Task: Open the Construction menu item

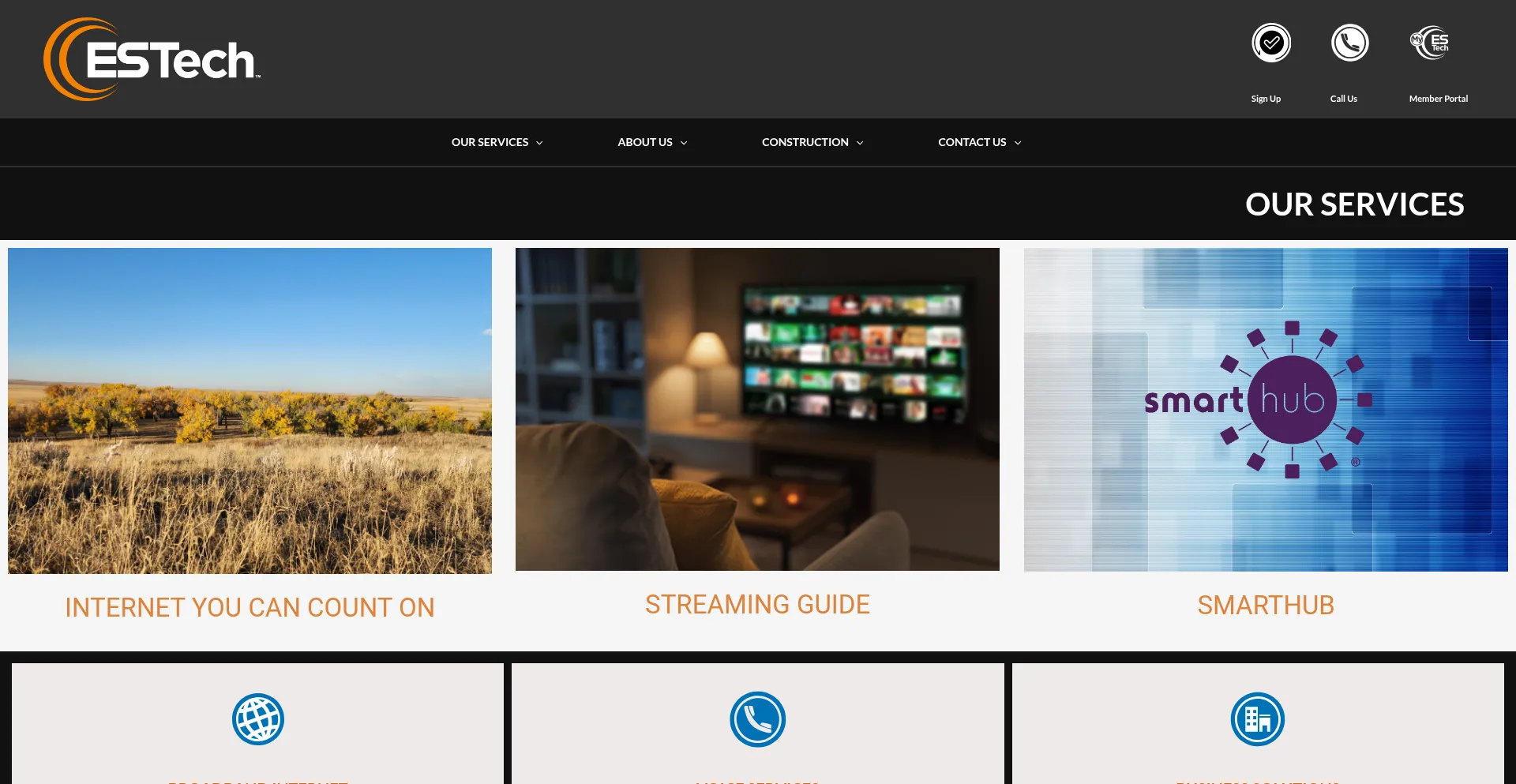Action: [805, 142]
